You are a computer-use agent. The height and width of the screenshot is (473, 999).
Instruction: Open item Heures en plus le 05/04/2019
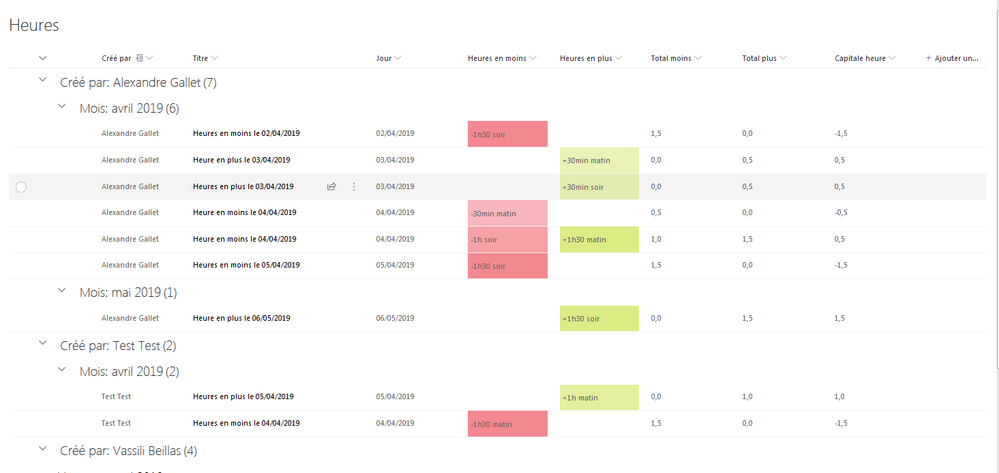pyautogui.click(x=243, y=397)
